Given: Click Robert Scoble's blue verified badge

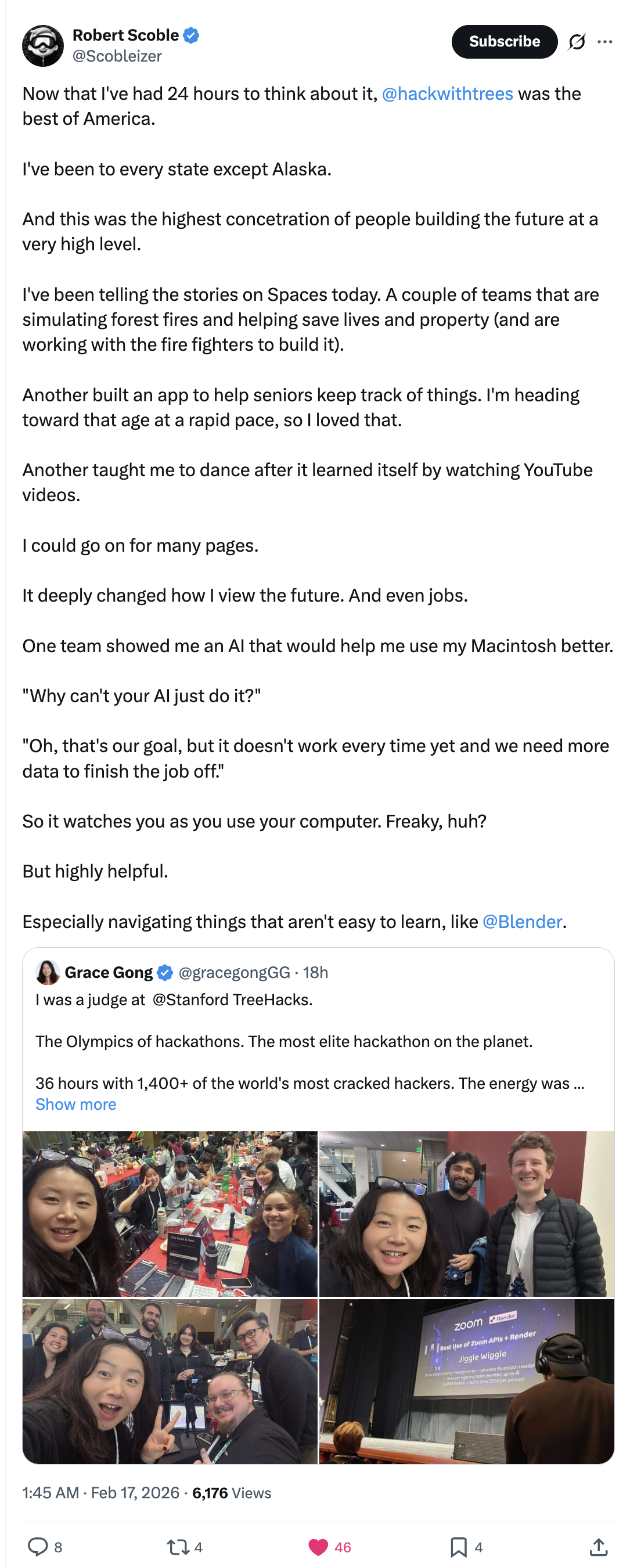Looking at the screenshot, I should [191, 35].
